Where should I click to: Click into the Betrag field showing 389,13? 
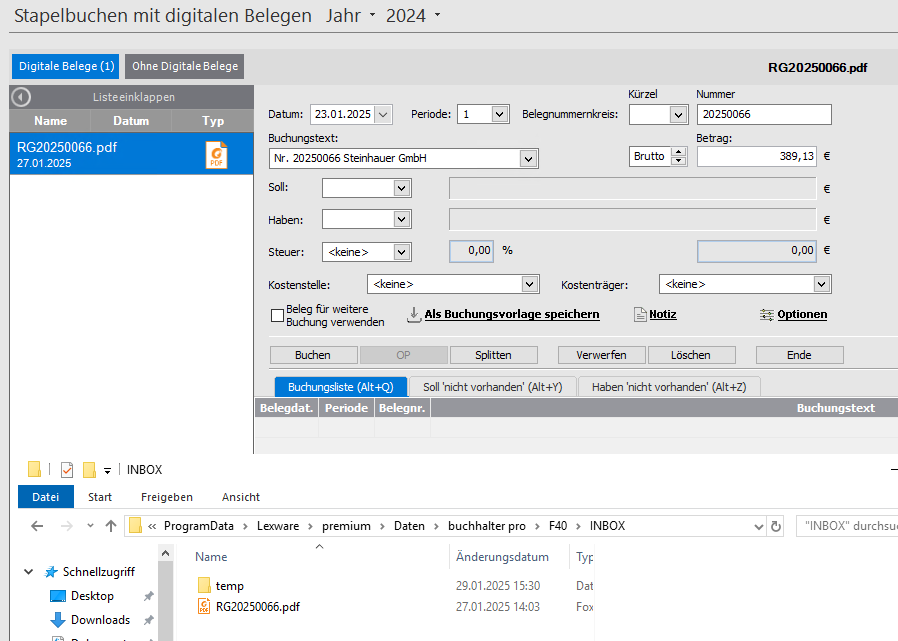coord(757,156)
